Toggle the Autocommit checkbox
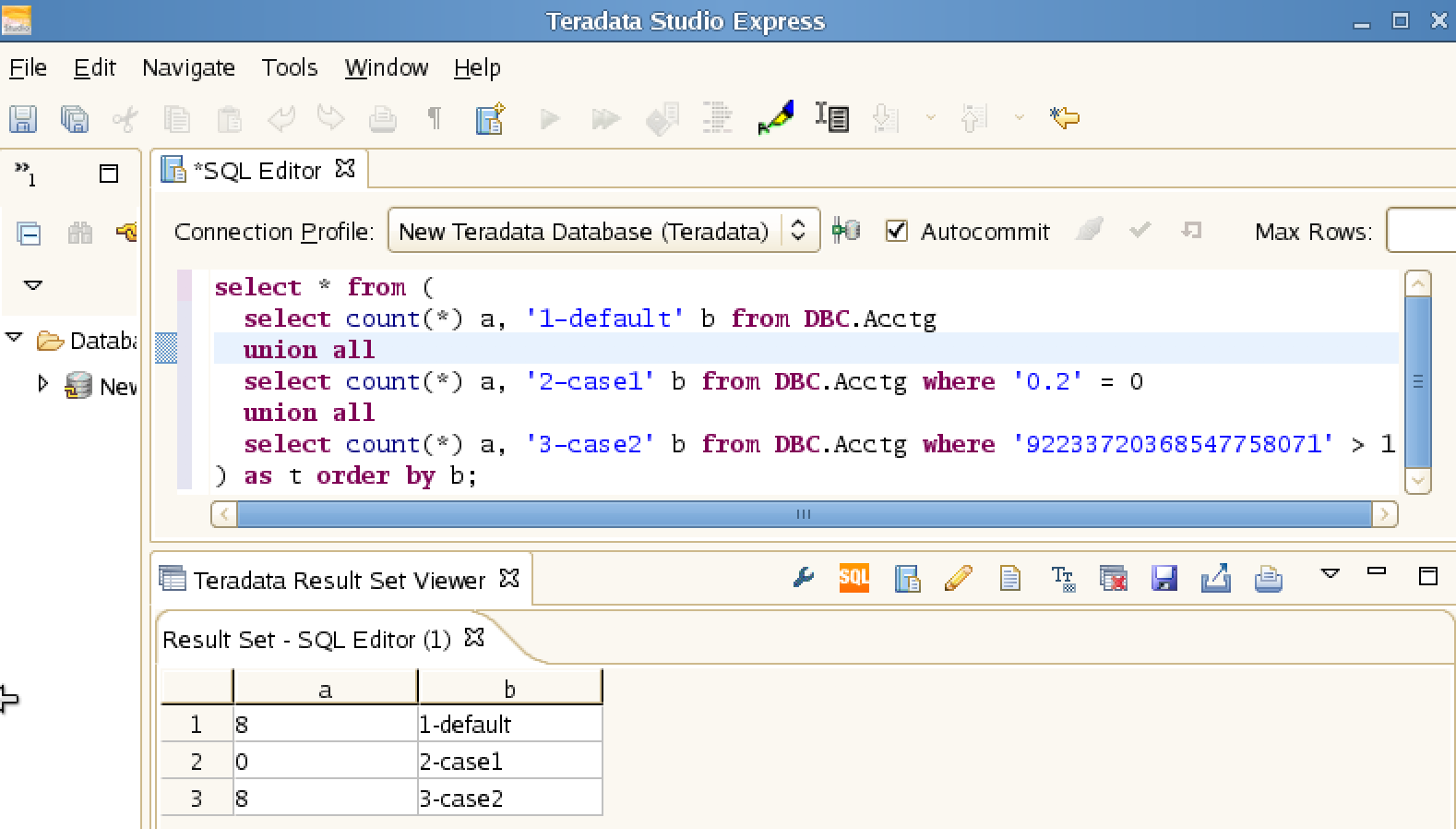The height and width of the screenshot is (829, 1456). pos(897,231)
